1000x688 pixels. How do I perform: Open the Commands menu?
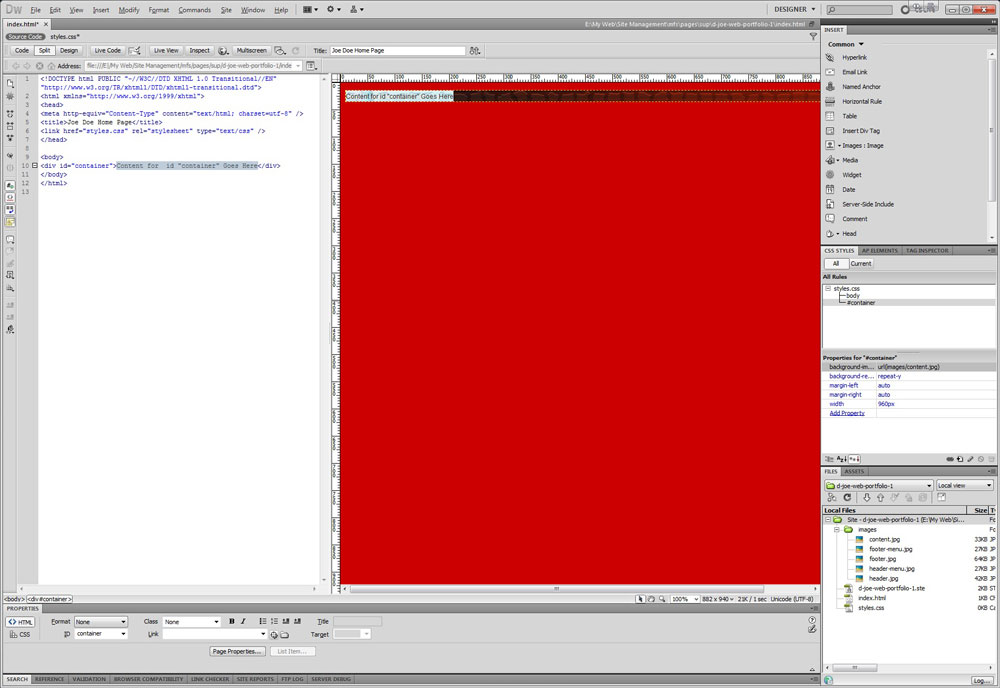(x=194, y=10)
